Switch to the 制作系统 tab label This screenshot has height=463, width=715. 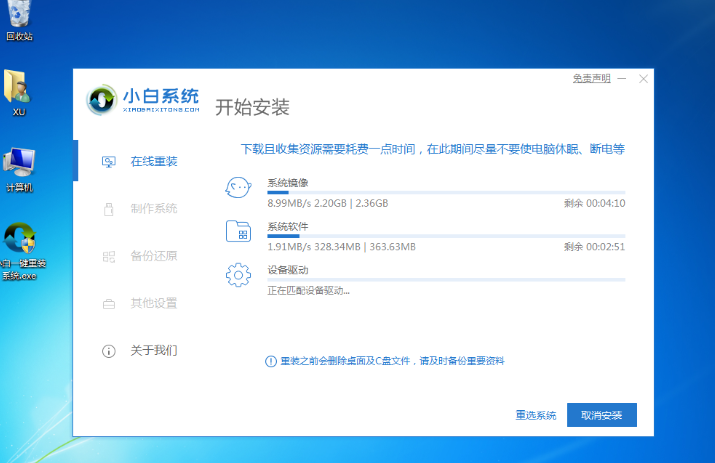pyautogui.click(x=153, y=208)
